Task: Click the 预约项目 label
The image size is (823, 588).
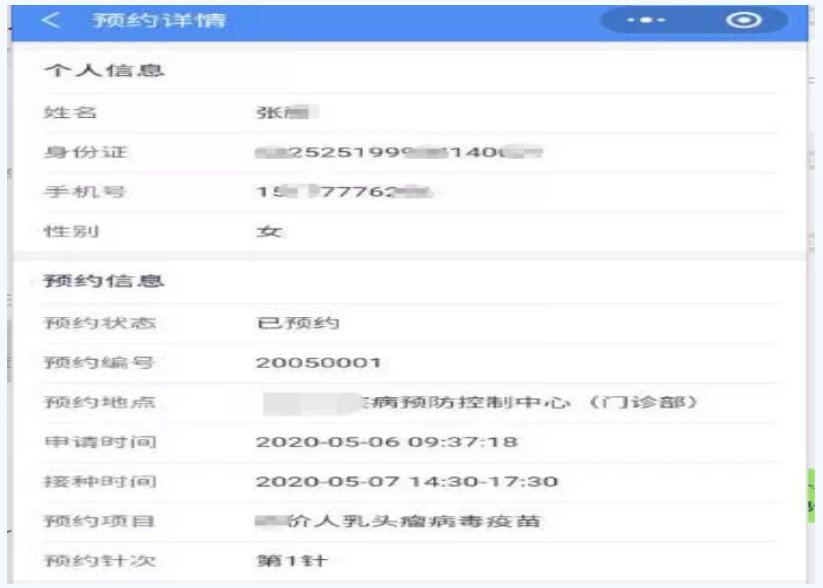Action: (x=99, y=521)
